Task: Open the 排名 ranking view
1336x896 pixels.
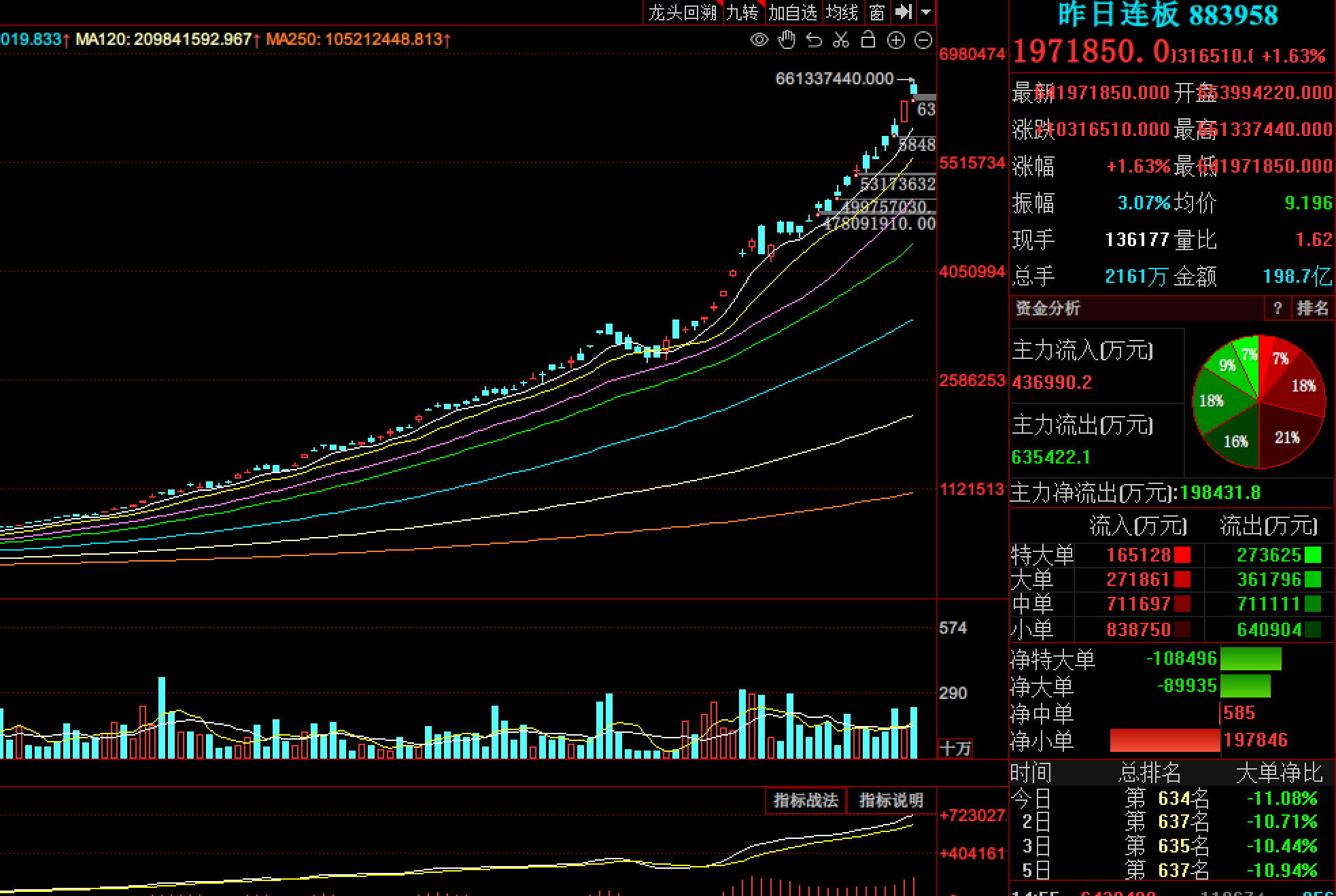Action: tap(1312, 308)
